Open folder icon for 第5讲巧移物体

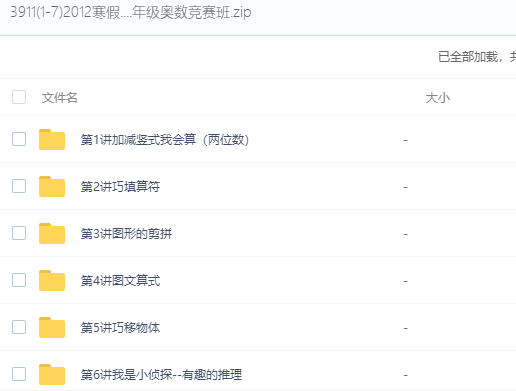(52, 327)
